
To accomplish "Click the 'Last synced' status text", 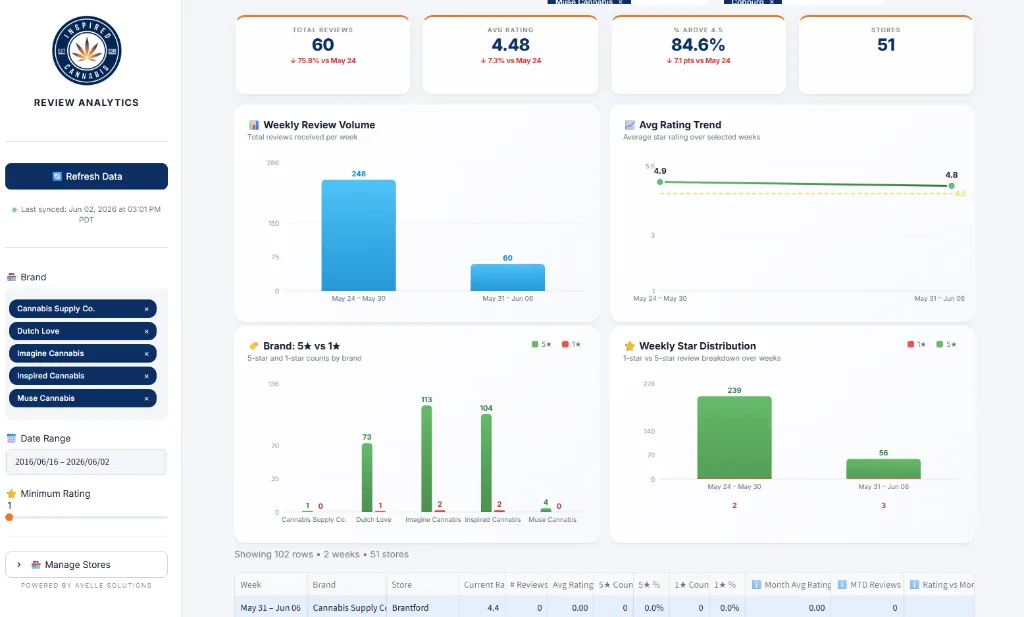I will pos(90,214).
